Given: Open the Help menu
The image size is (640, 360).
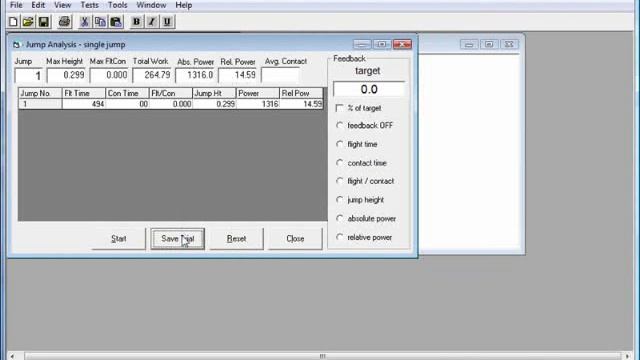Looking at the screenshot, I should pyautogui.click(x=184, y=5).
